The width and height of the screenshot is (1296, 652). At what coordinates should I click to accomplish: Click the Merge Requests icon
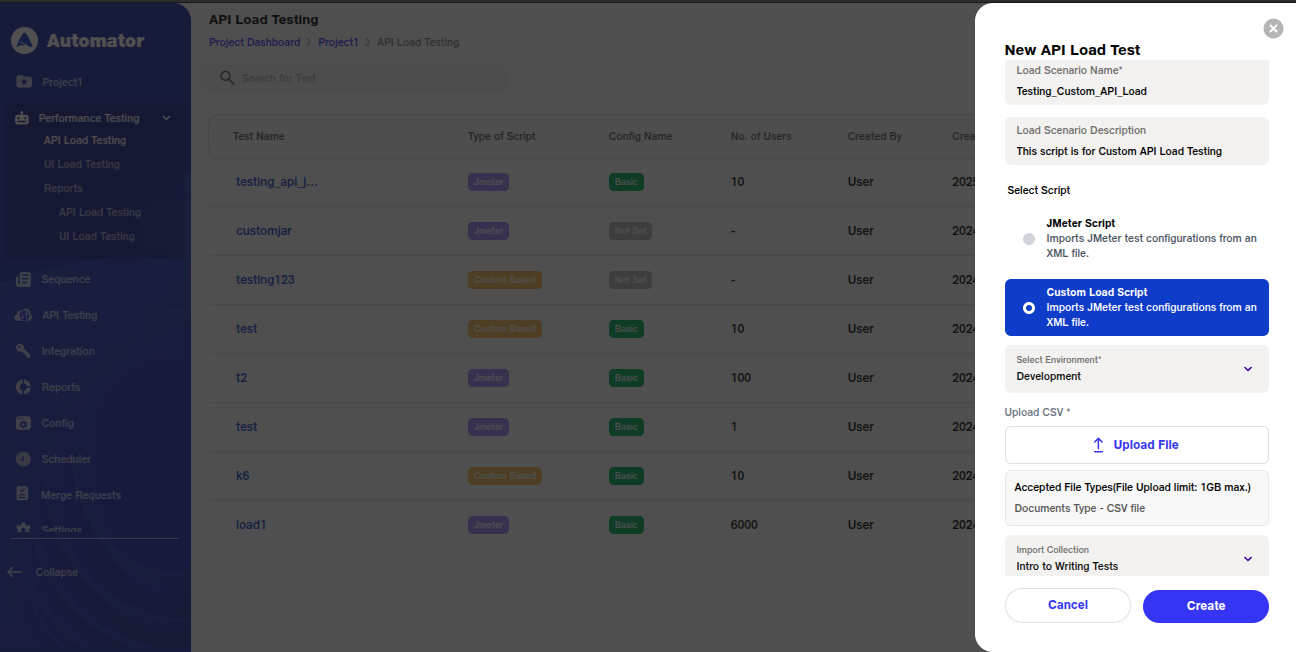click(24, 495)
